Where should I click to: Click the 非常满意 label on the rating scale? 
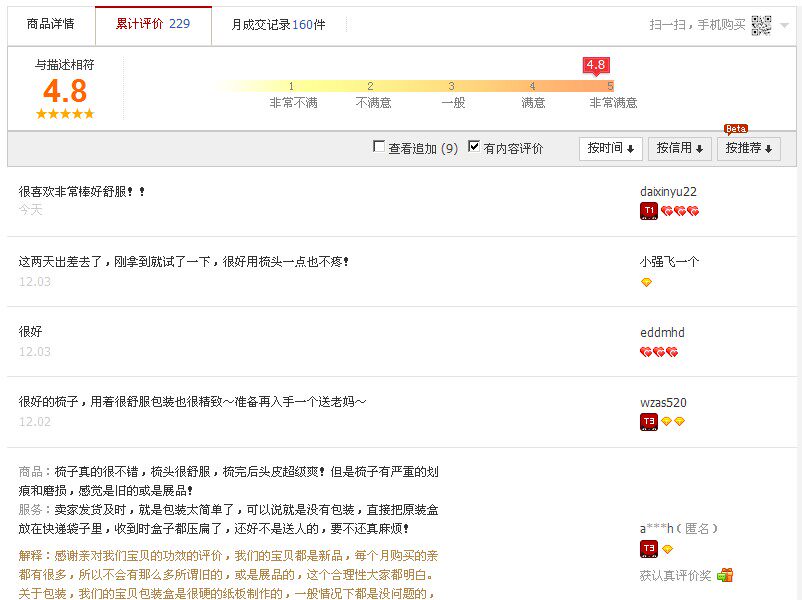click(613, 103)
